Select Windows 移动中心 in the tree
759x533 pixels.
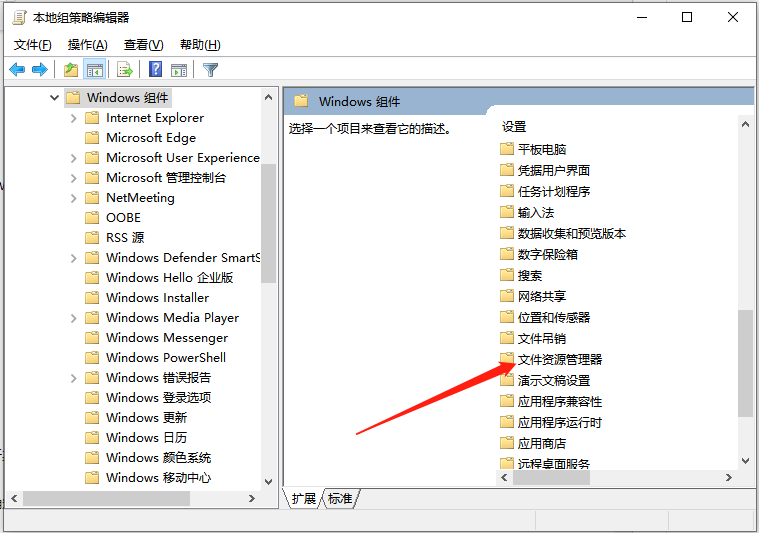pyautogui.click(x=158, y=477)
